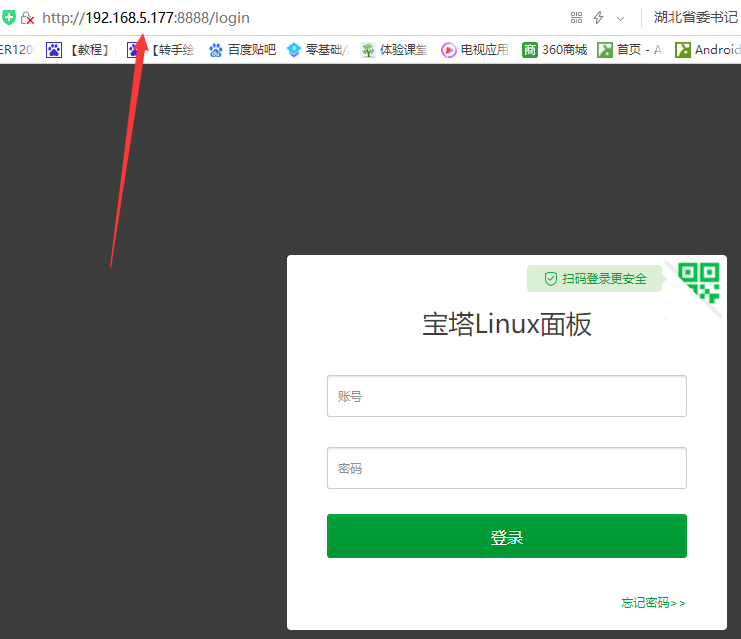Click the Baidu Tieba paw icon
This screenshot has width=741, height=639.
(x=215, y=50)
